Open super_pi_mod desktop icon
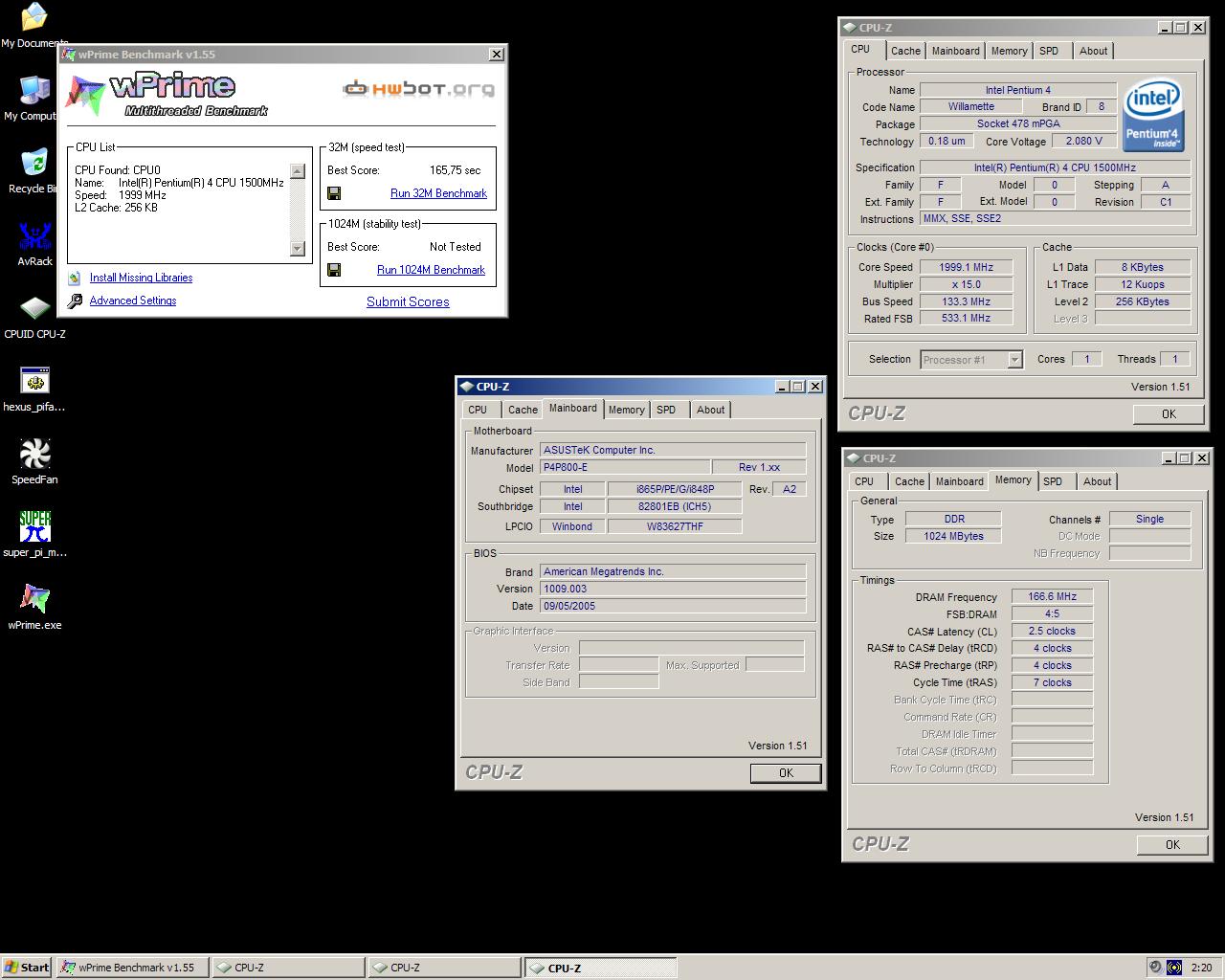Viewport: 1225px width, 980px height. pos(34,526)
